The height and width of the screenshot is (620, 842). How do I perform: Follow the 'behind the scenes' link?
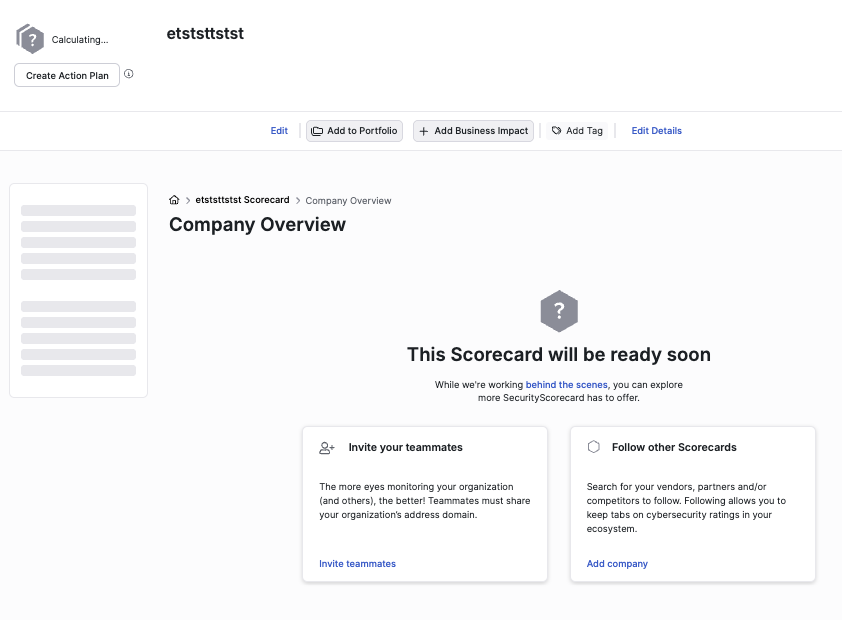567,384
